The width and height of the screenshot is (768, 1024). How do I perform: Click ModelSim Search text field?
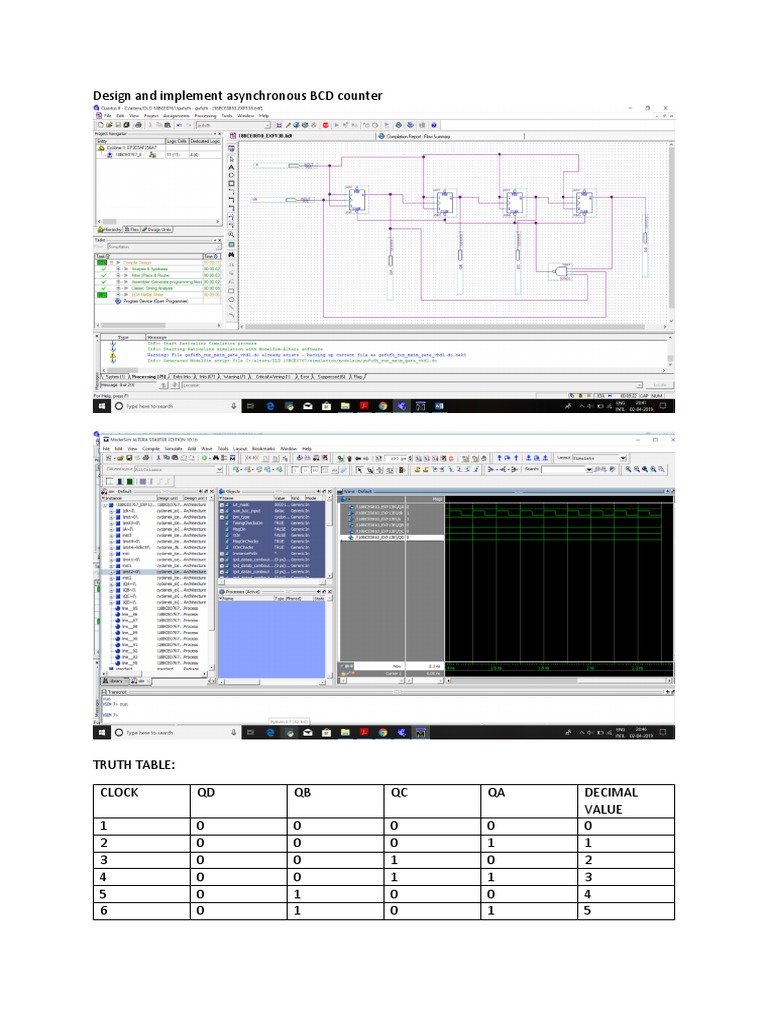click(564, 470)
